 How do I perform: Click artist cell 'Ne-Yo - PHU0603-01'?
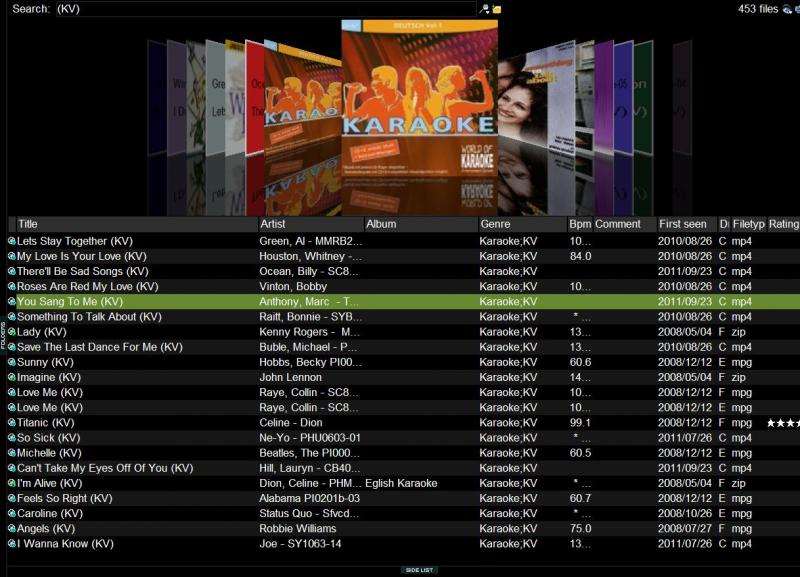click(310, 438)
